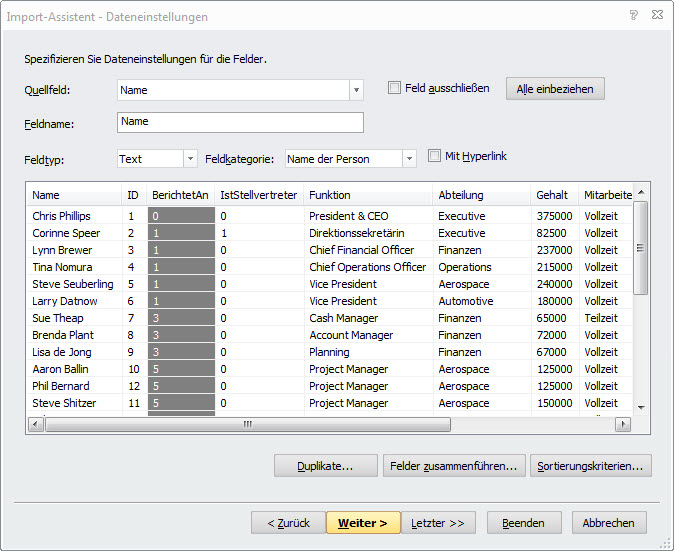Screen dimensions: 674x551
Task: Click the horizontal scrollbar right arrow
Action: tap(623, 425)
